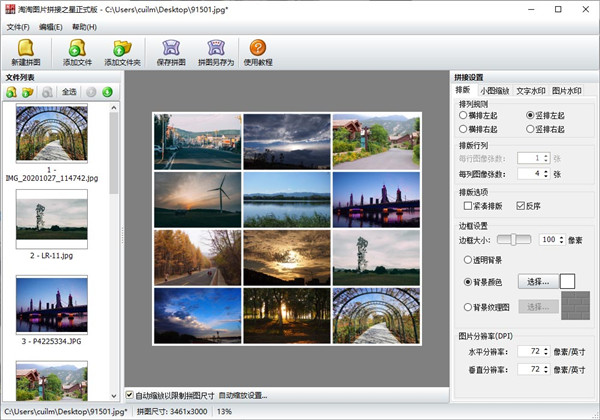The width and height of the screenshot is (600, 420).
Task: Click the small add-folder icon in file list
Action: [28, 92]
